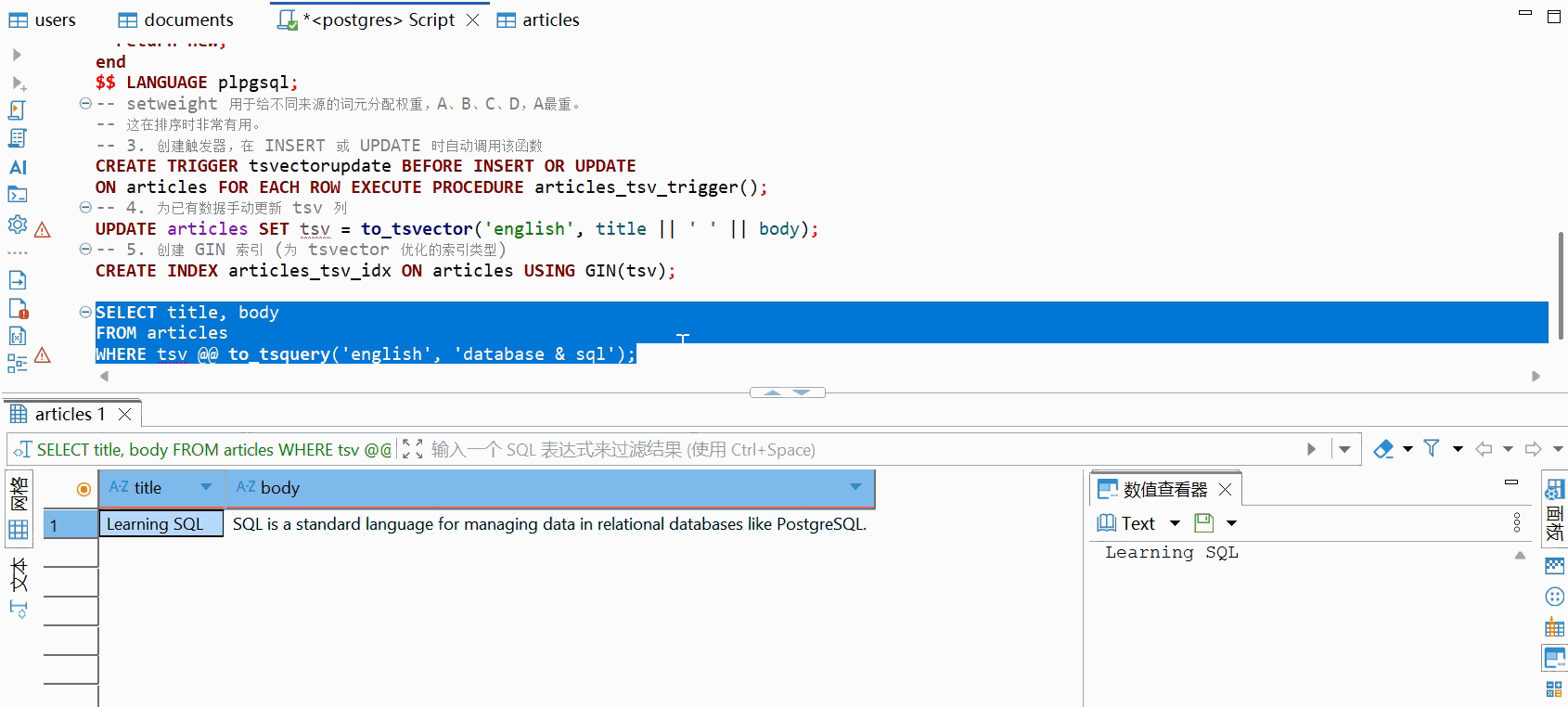Open the SQL console terminal icon
This screenshot has width=1568, height=707.
point(18,195)
